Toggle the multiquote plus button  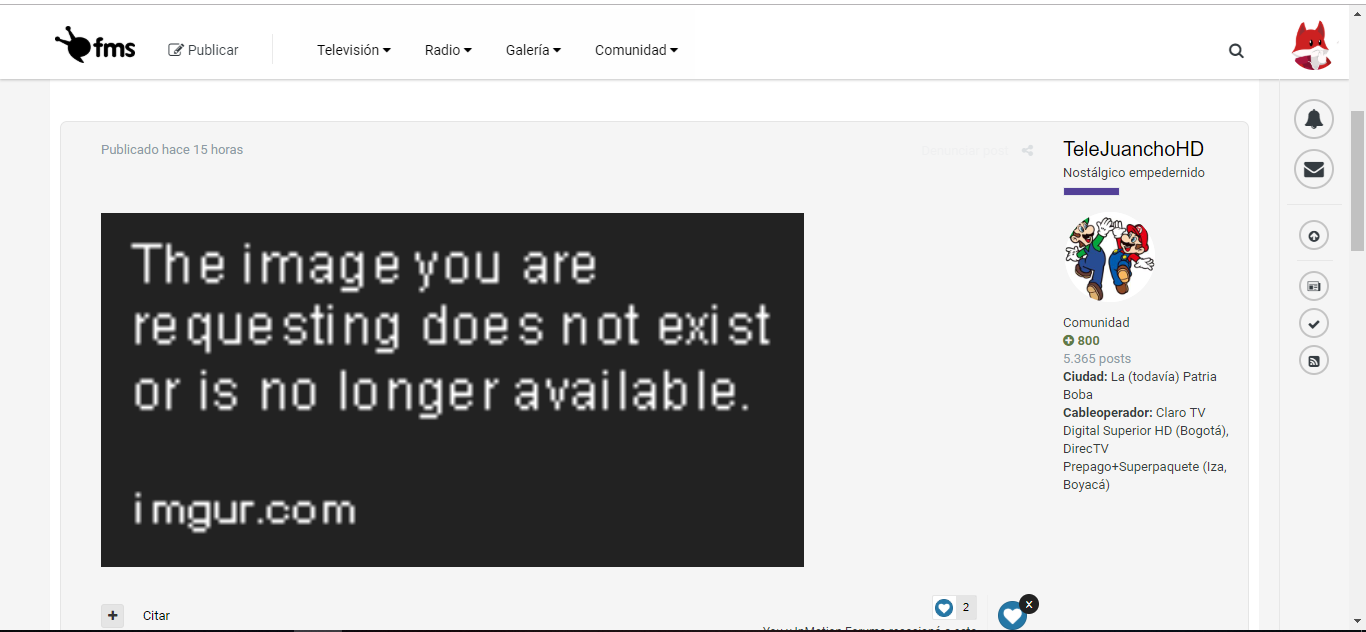(x=113, y=615)
